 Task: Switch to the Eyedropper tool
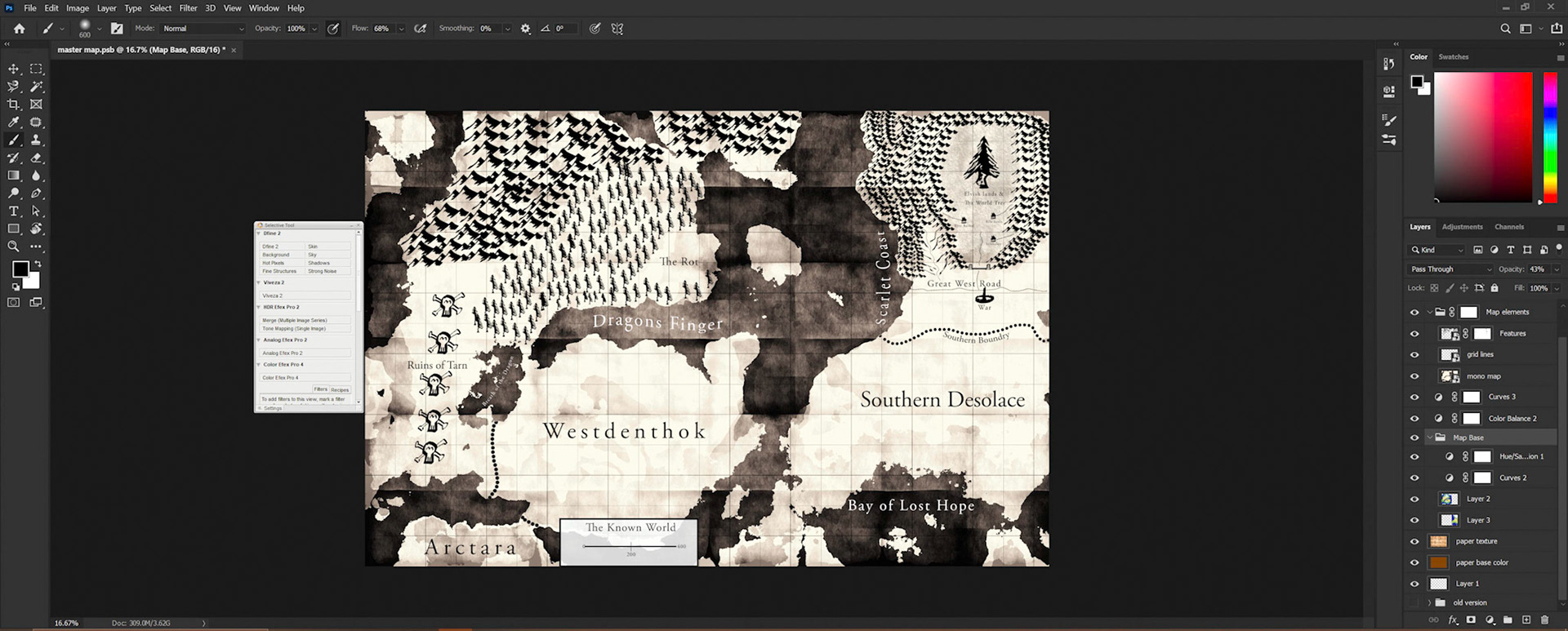[14, 122]
